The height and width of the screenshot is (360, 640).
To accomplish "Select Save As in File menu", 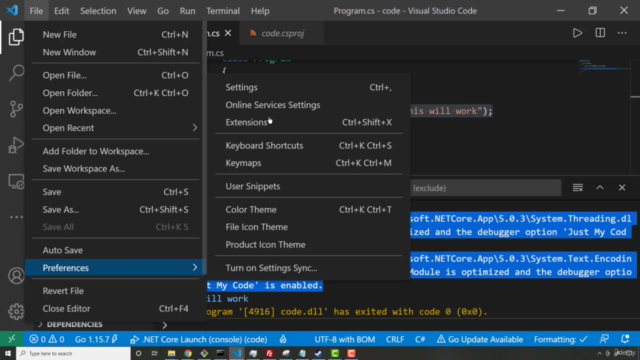I will click(116, 209).
